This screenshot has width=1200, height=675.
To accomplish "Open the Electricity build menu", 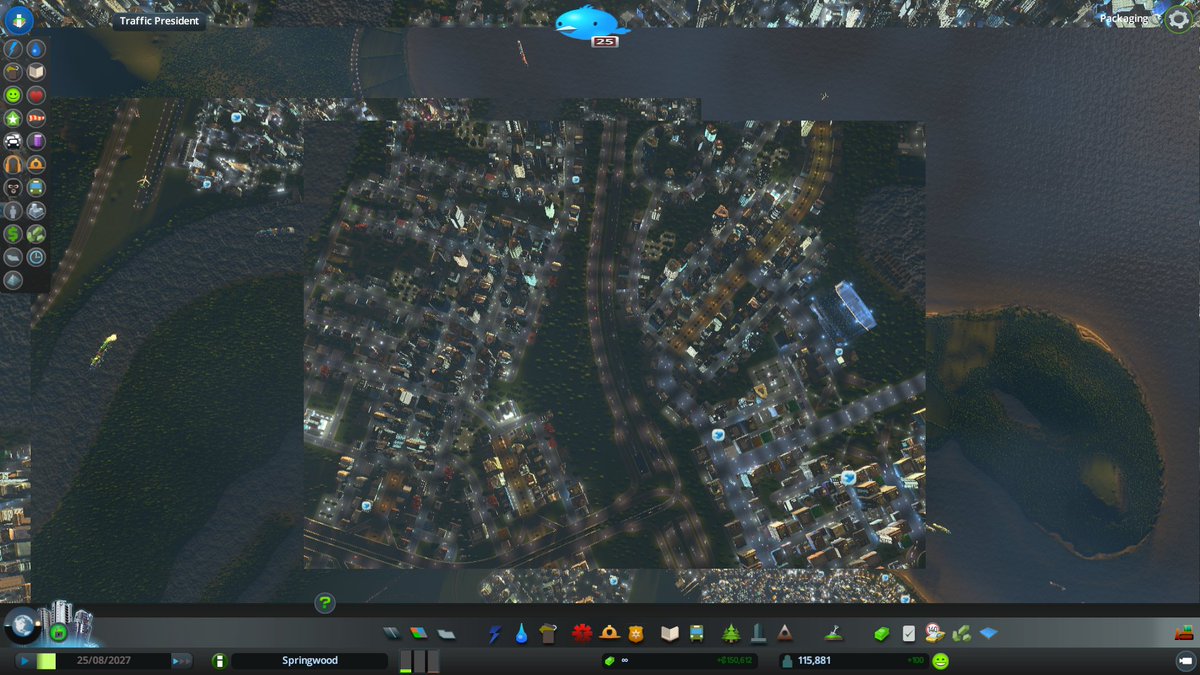I will [x=495, y=633].
